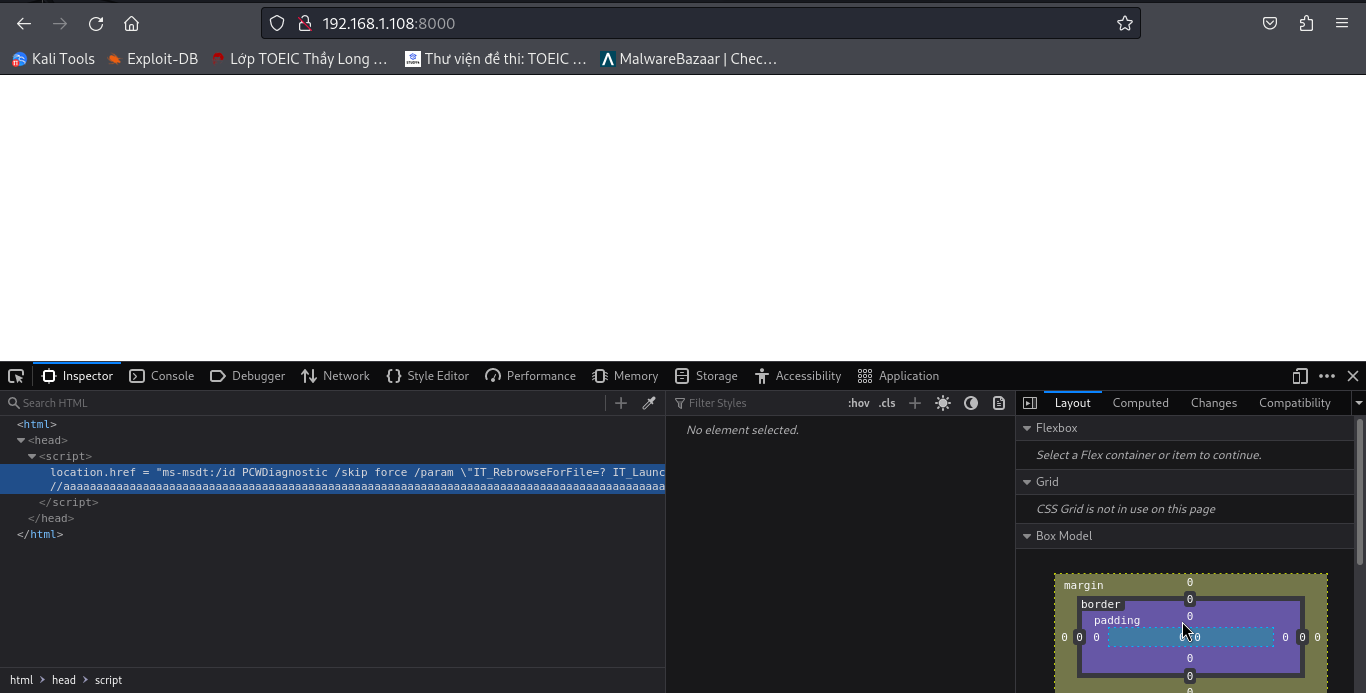Toggle print media simulation icon
Screen dimensions: 1366x693
coord(999,403)
